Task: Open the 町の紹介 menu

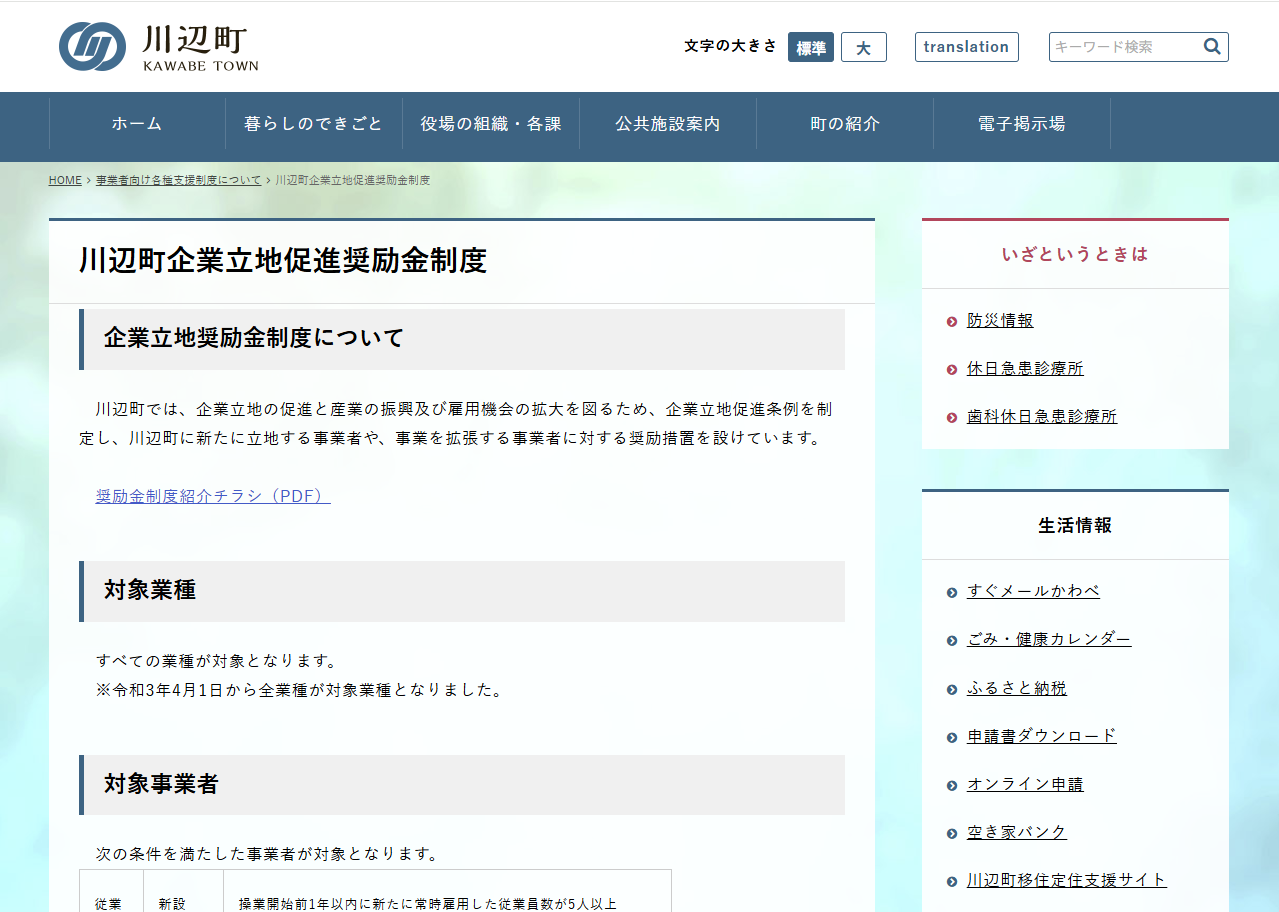Action: click(845, 124)
